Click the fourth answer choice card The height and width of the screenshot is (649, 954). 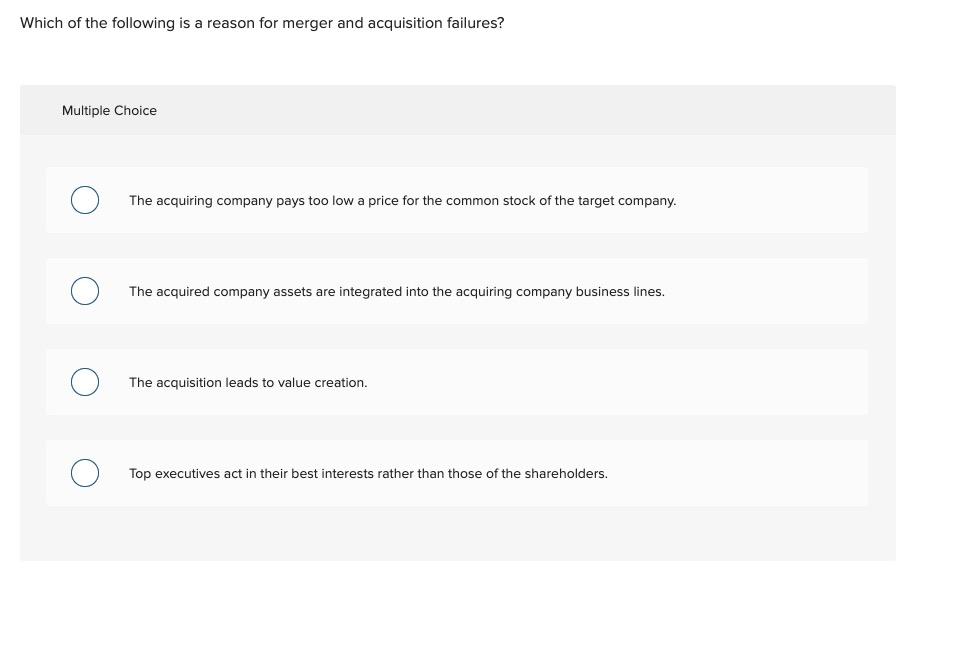[x=457, y=472]
